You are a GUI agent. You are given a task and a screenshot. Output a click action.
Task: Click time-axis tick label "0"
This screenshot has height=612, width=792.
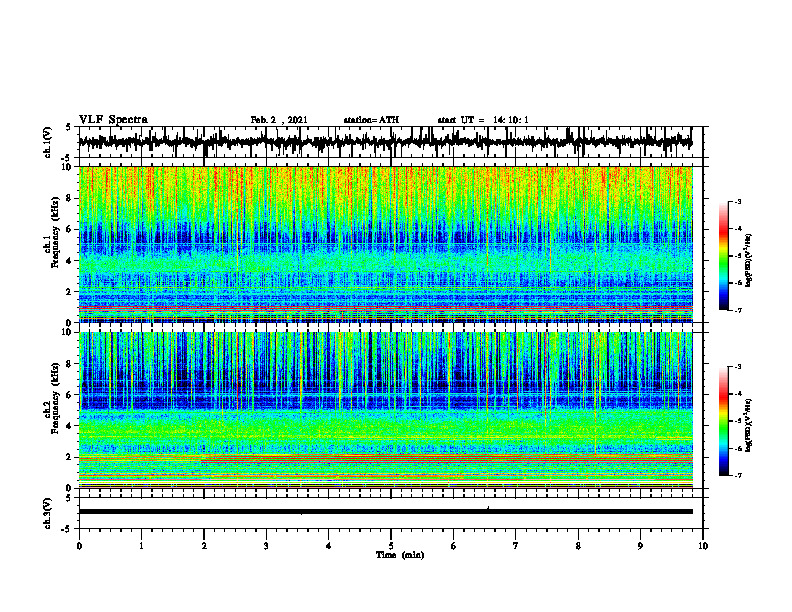[x=79, y=546]
